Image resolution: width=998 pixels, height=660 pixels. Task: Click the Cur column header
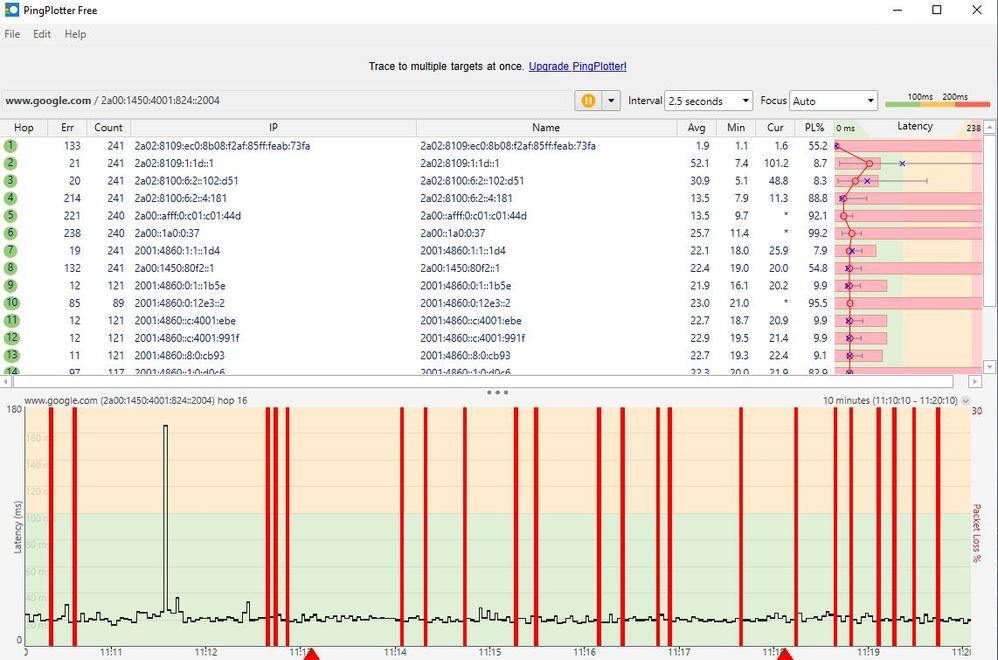[x=775, y=127]
